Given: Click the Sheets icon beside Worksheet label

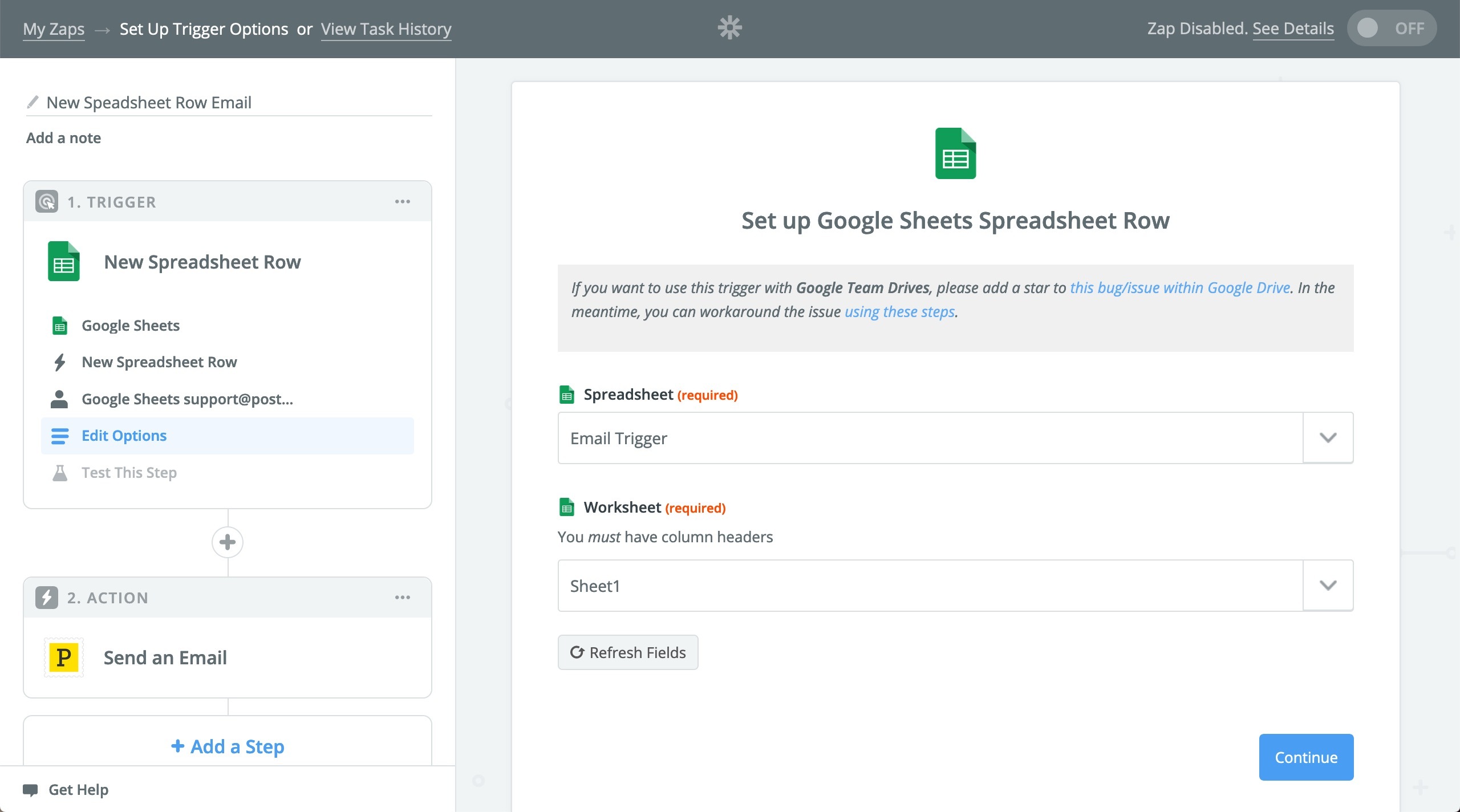Looking at the screenshot, I should point(567,507).
